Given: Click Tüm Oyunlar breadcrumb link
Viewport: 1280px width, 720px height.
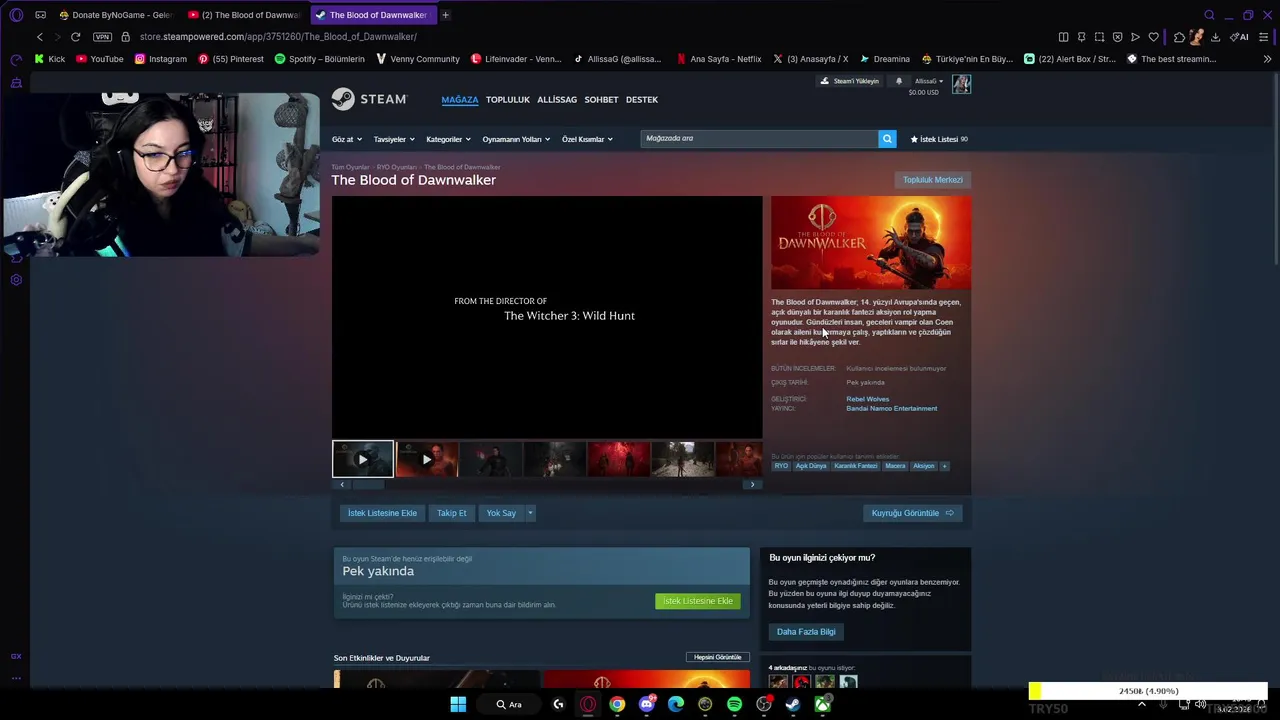Looking at the screenshot, I should pos(350,167).
